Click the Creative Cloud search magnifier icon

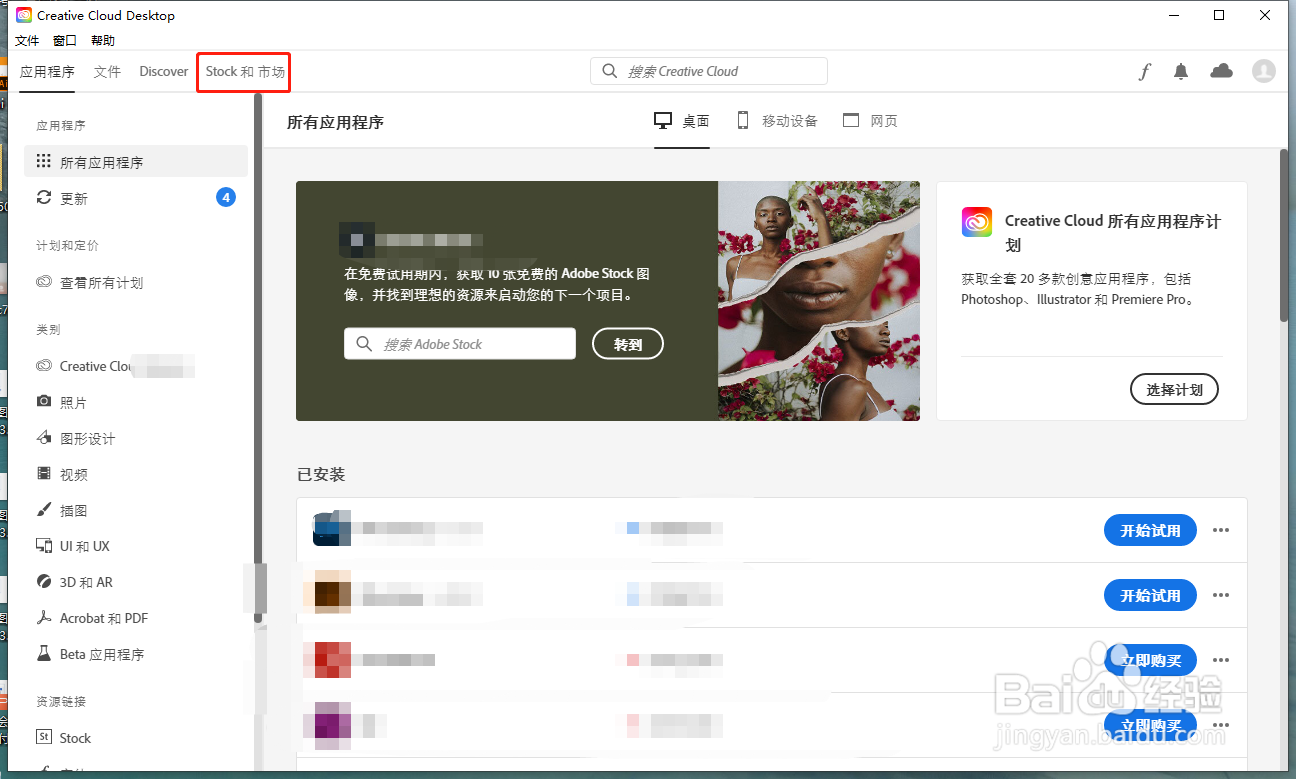point(610,71)
